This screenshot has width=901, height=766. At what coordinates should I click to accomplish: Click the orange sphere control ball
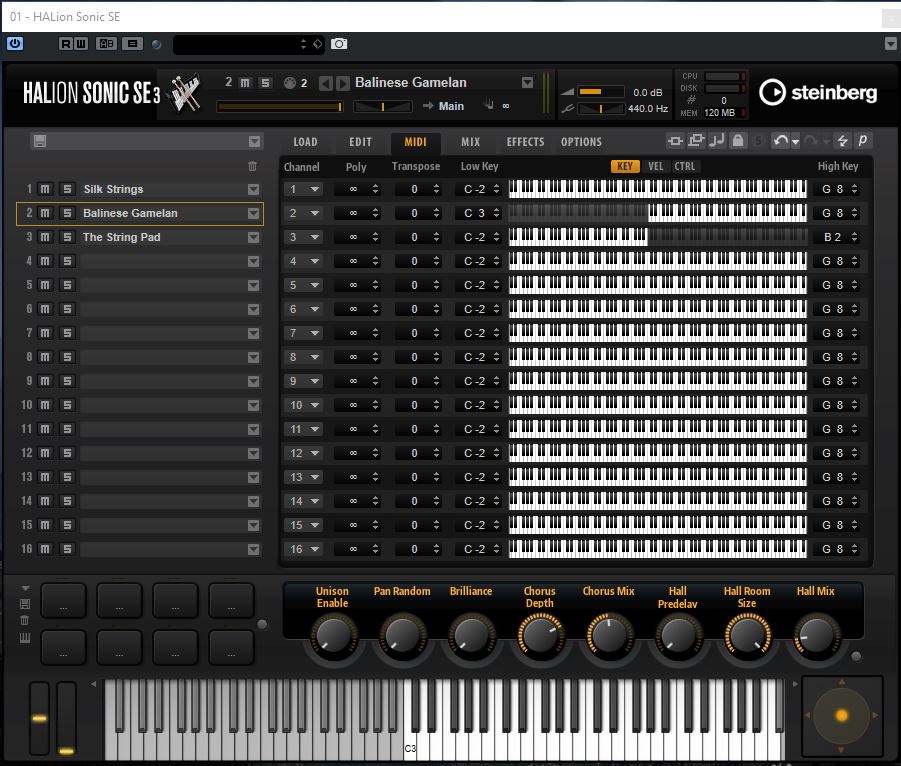tap(842, 715)
